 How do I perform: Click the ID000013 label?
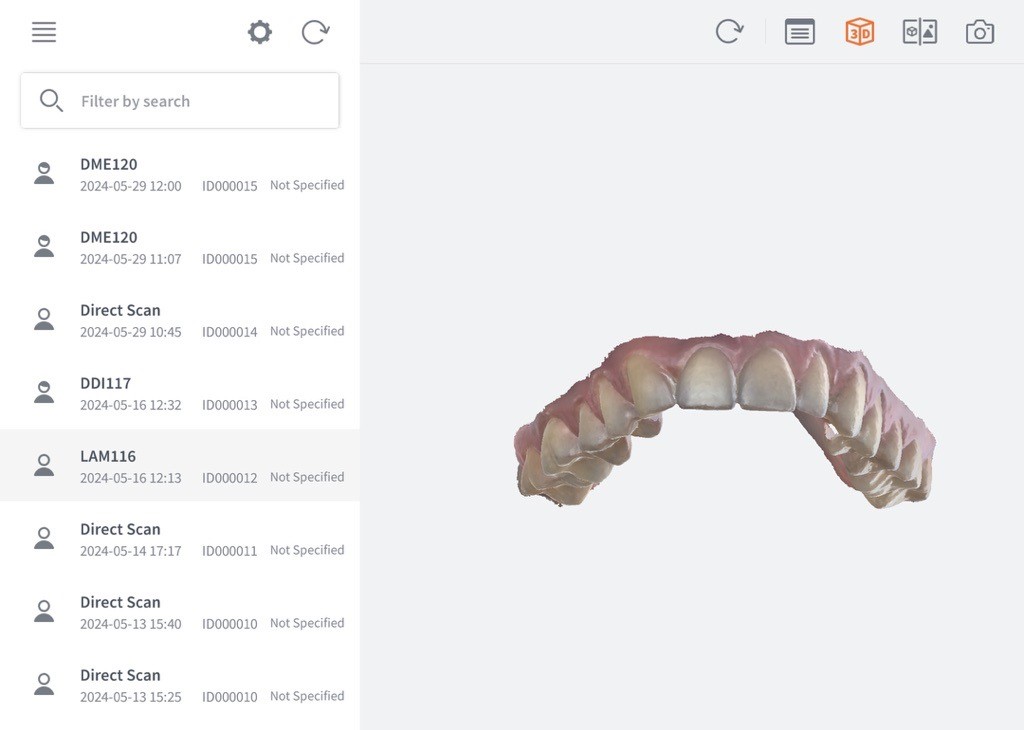pyautogui.click(x=229, y=405)
